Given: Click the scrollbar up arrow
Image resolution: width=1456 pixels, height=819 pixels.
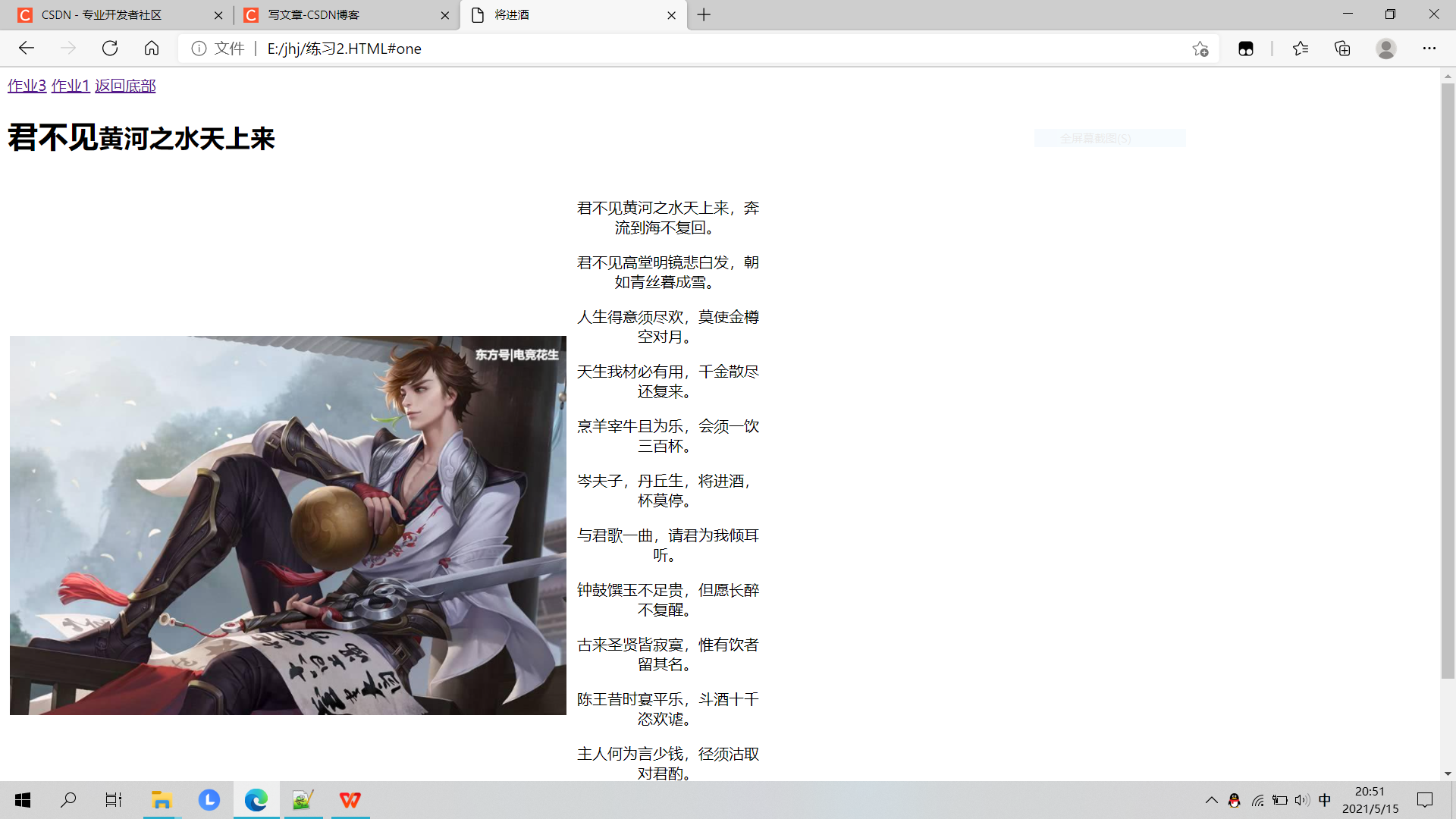Looking at the screenshot, I should pyautogui.click(x=1448, y=77).
